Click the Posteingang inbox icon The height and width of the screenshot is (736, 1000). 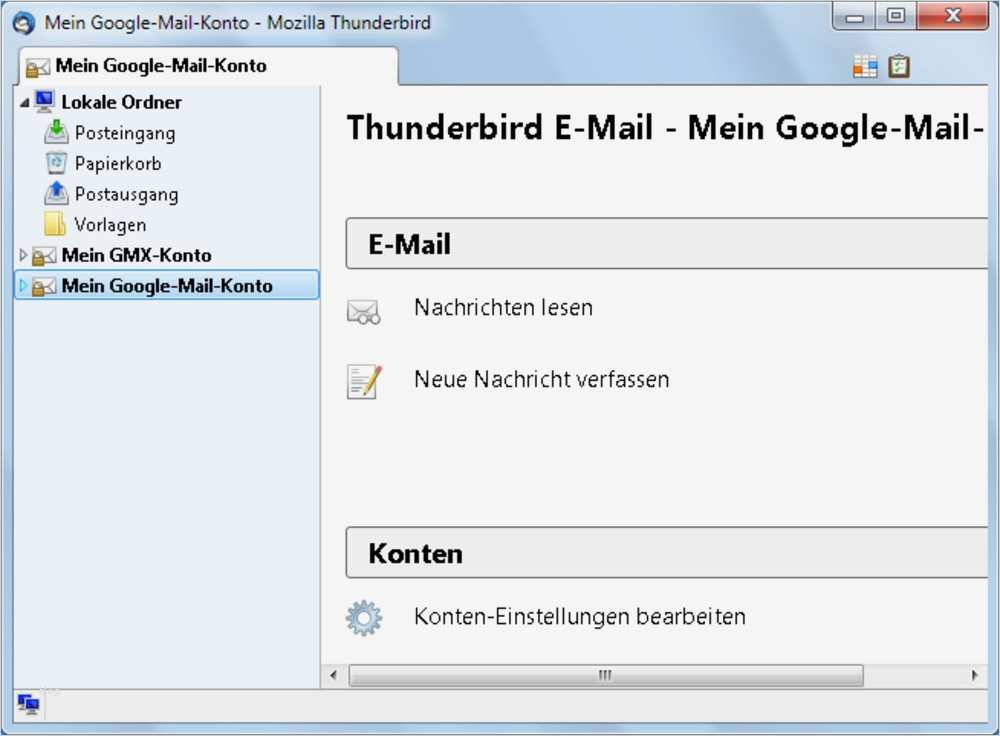[56, 132]
